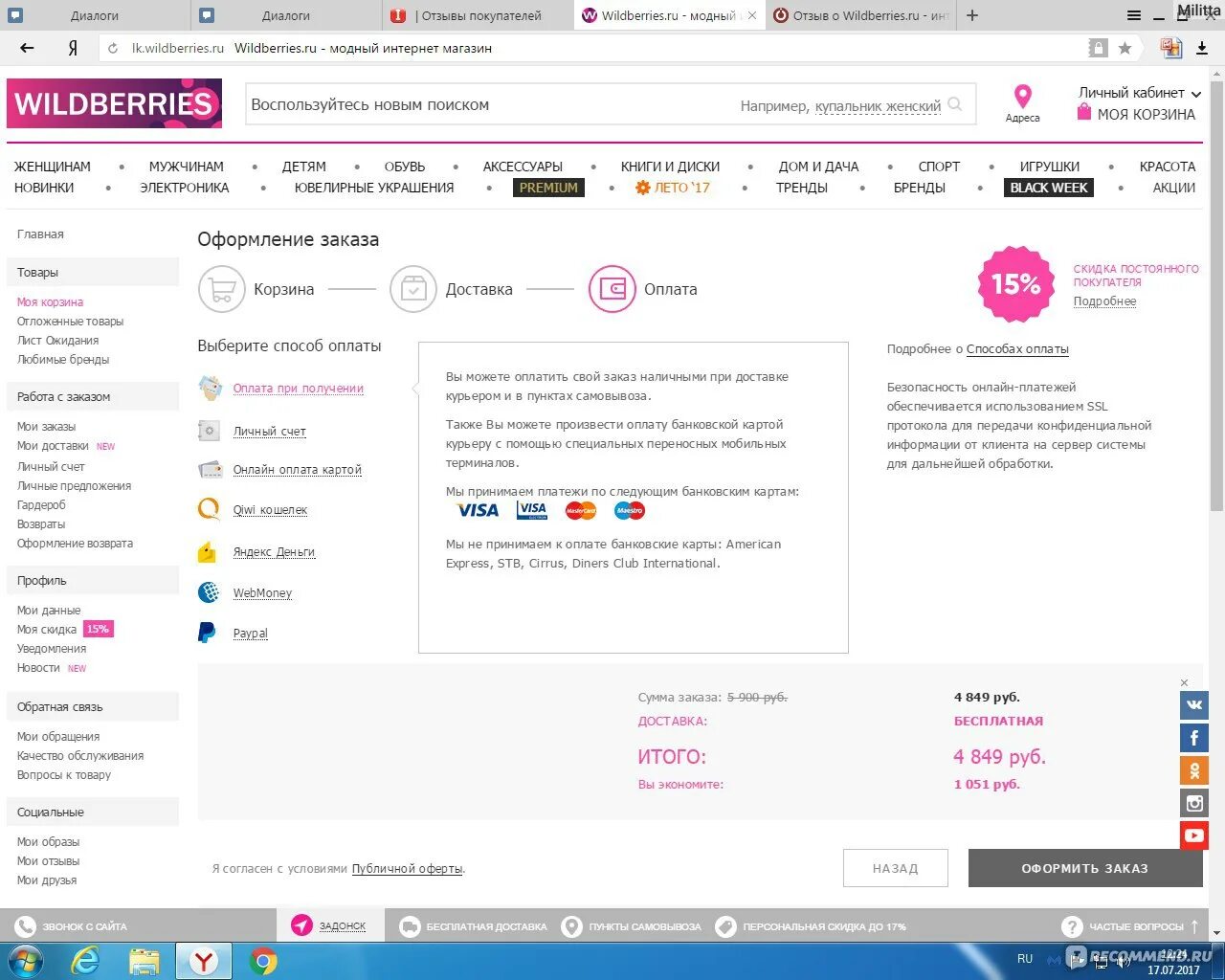Open the ЛЕТО '17 menu item

pyautogui.click(x=673, y=188)
